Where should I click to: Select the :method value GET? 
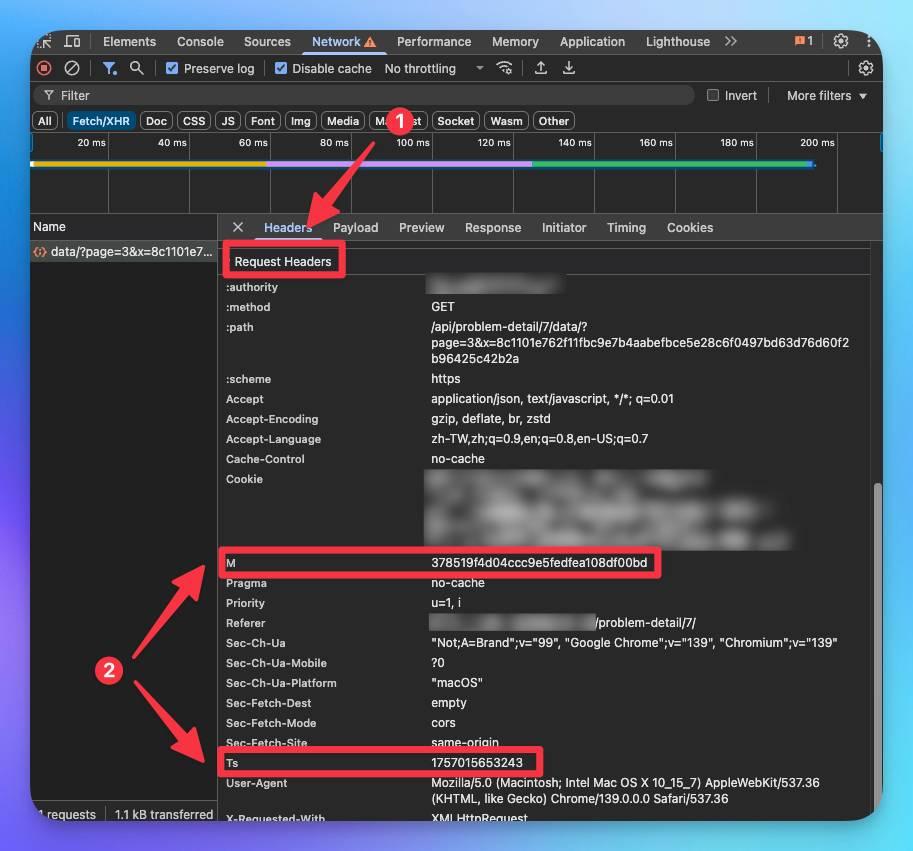click(443, 307)
